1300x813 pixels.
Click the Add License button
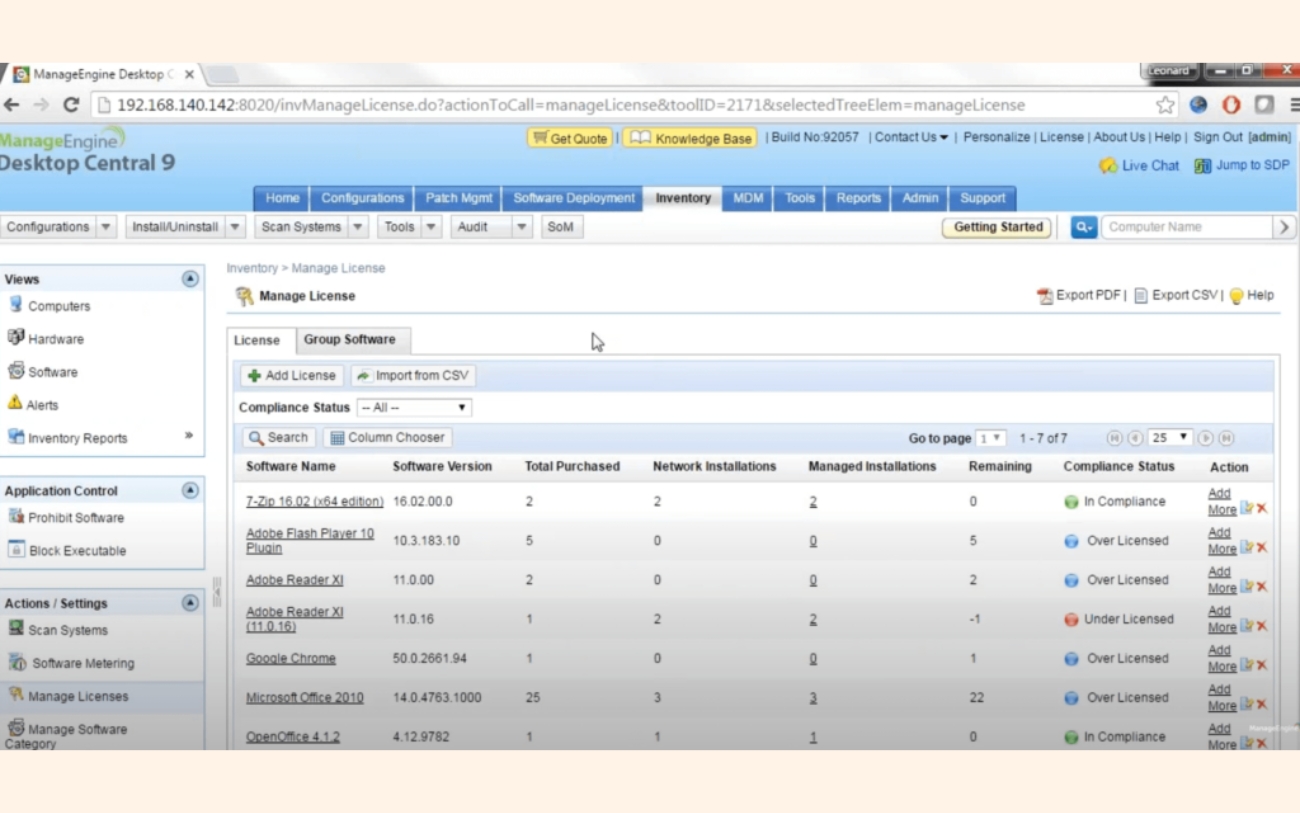point(292,376)
